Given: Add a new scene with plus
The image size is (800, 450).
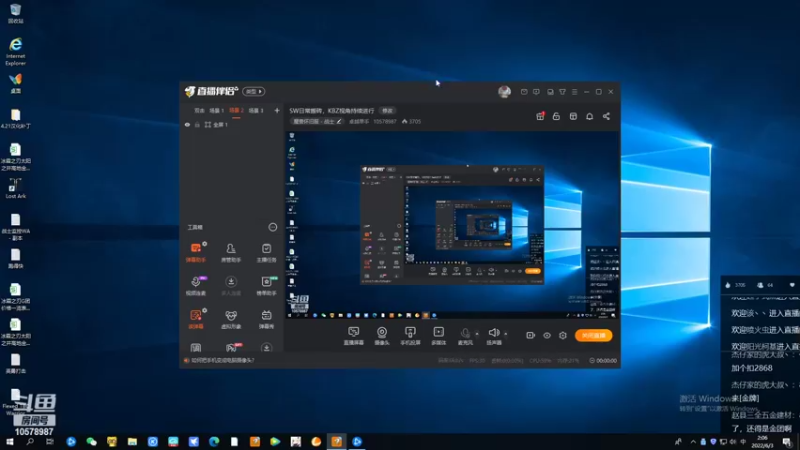Looking at the screenshot, I should 277,111.
